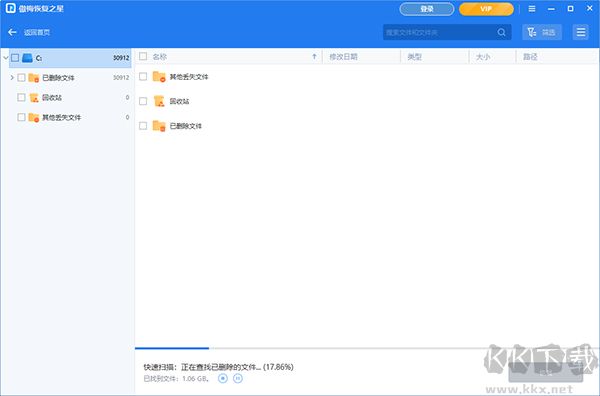Image resolution: width=600 pixels, height=396 pixels.
Task: Pause the quick scan
Action: tap(238, 378)
